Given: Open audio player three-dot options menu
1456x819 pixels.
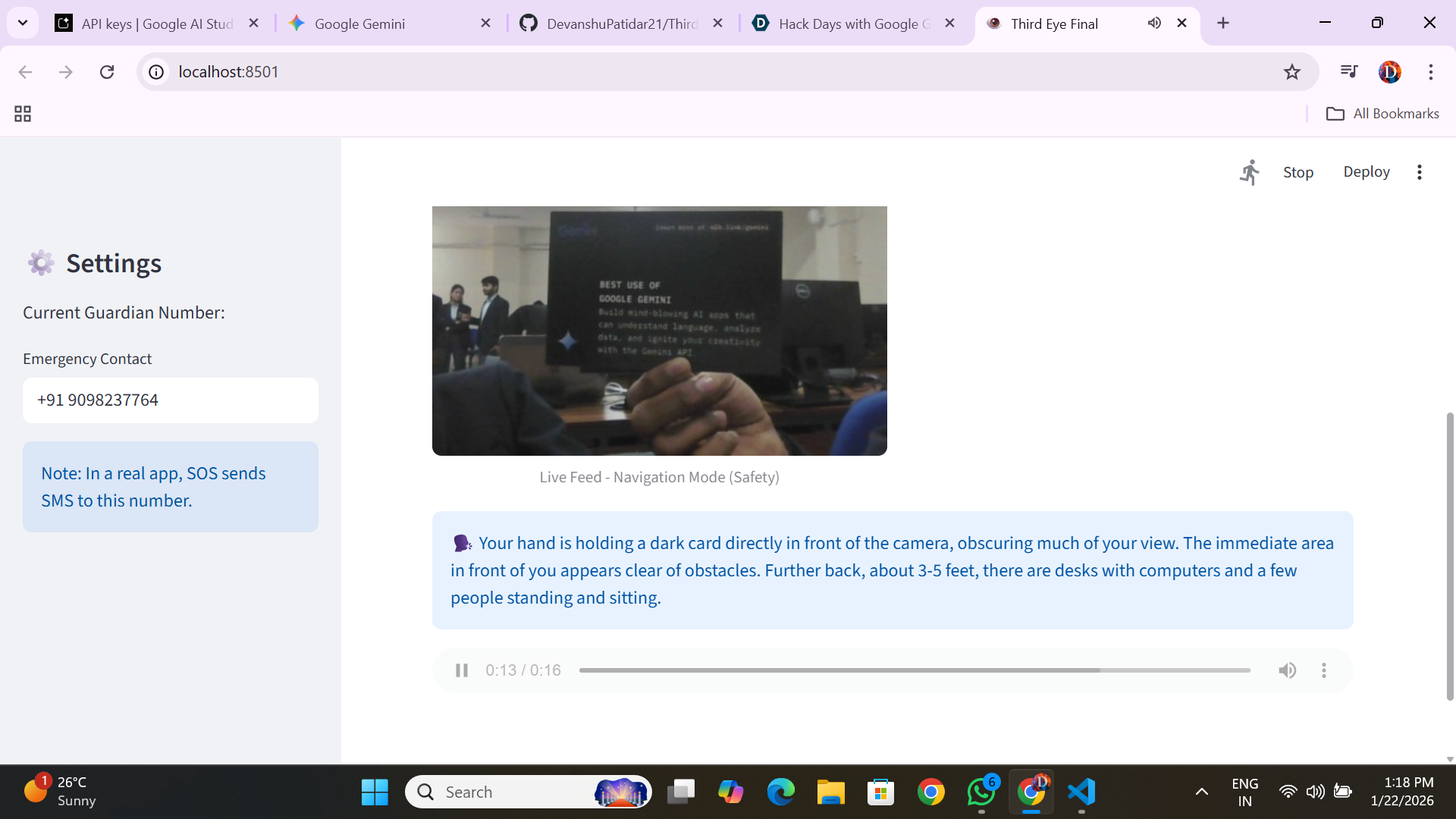Looking at the screenshot, I should (x=1324, y=670).
